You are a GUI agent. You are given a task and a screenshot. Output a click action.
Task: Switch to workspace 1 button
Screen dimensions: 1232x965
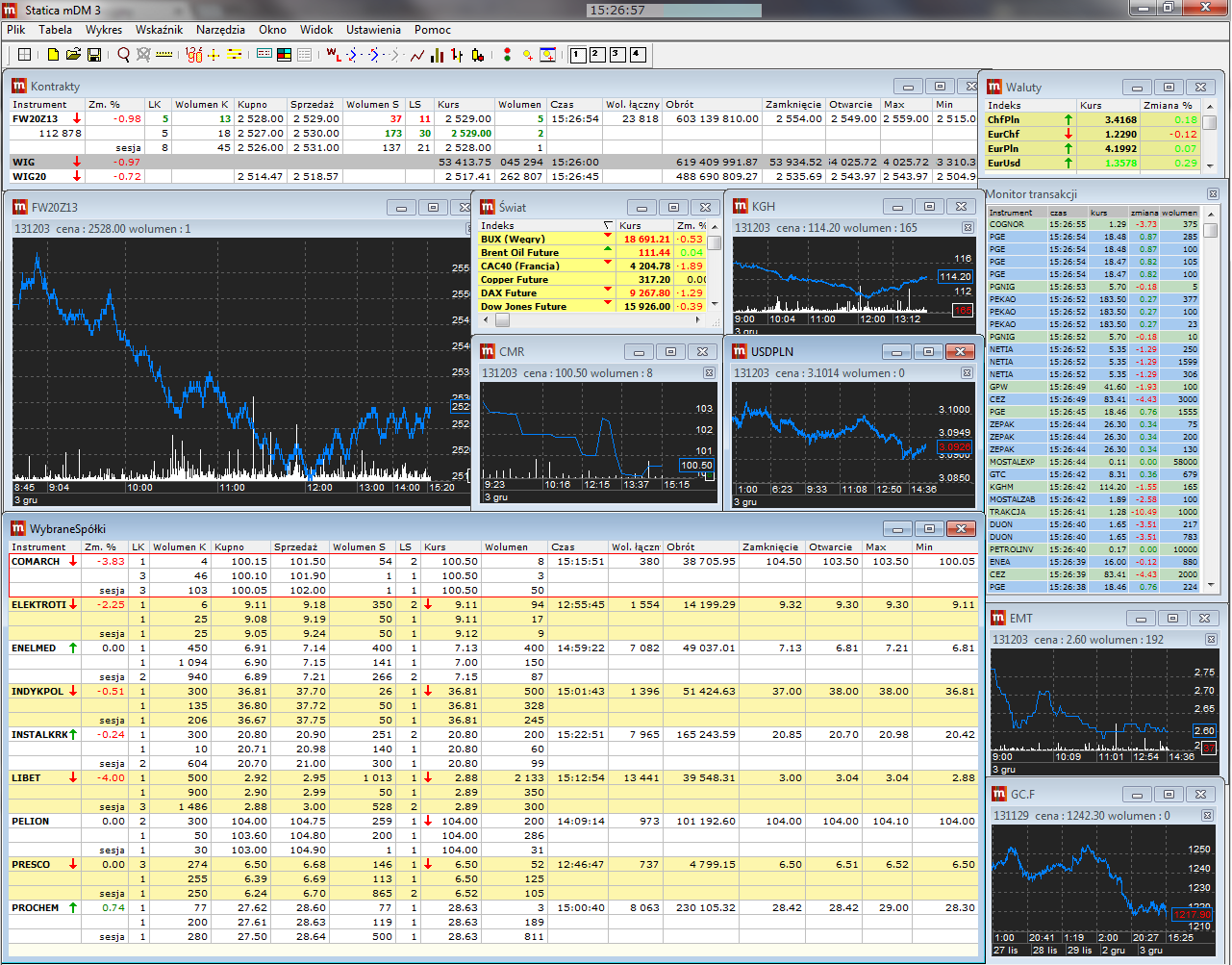click(578, 55)
